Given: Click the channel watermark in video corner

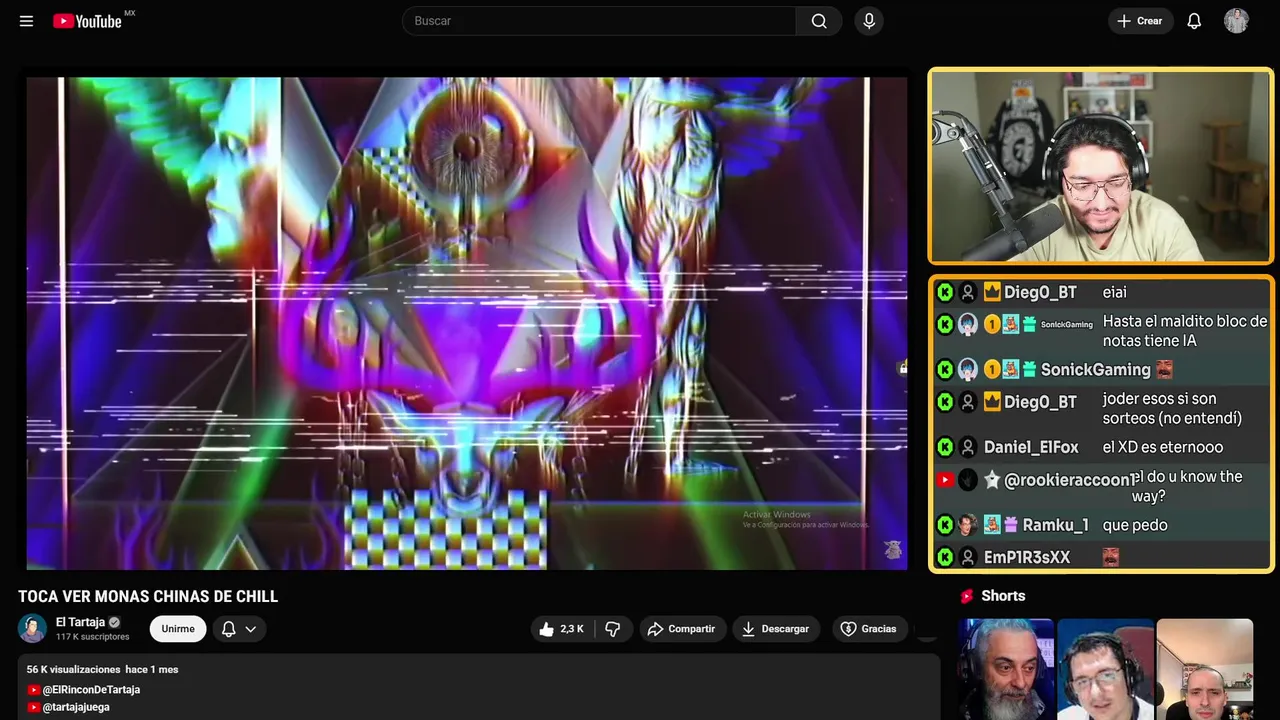Looking at the screenshot, I should point(893,549).
